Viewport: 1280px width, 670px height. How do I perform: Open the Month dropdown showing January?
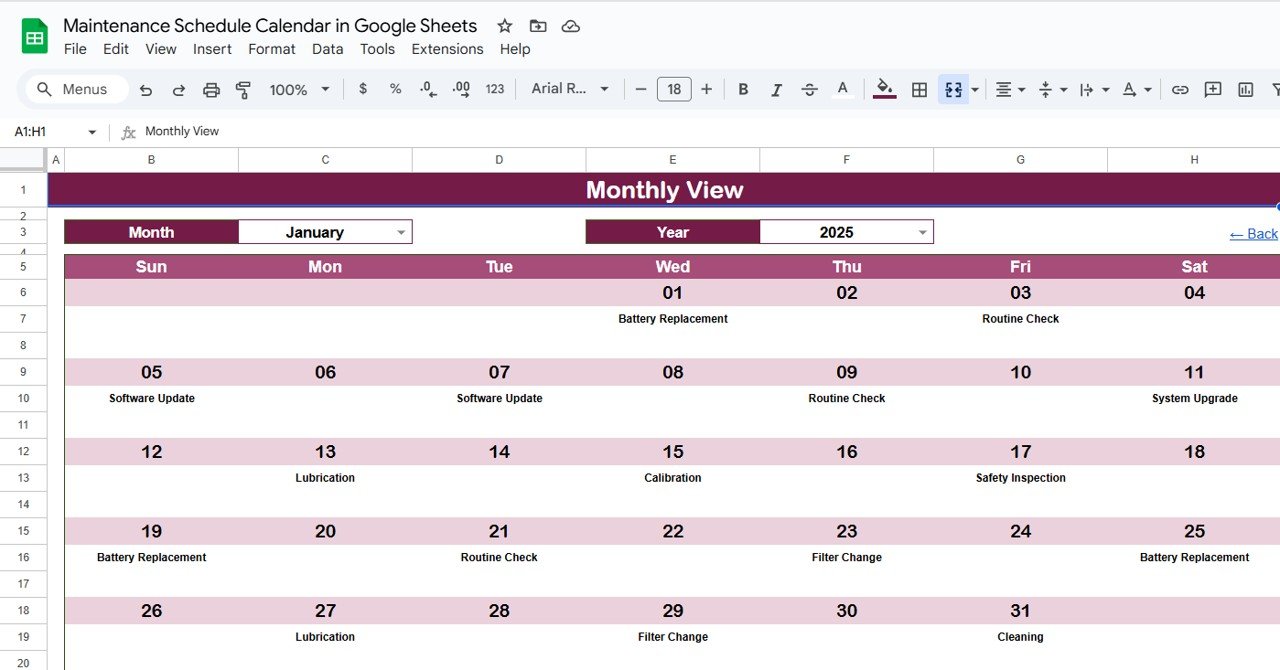325,232
